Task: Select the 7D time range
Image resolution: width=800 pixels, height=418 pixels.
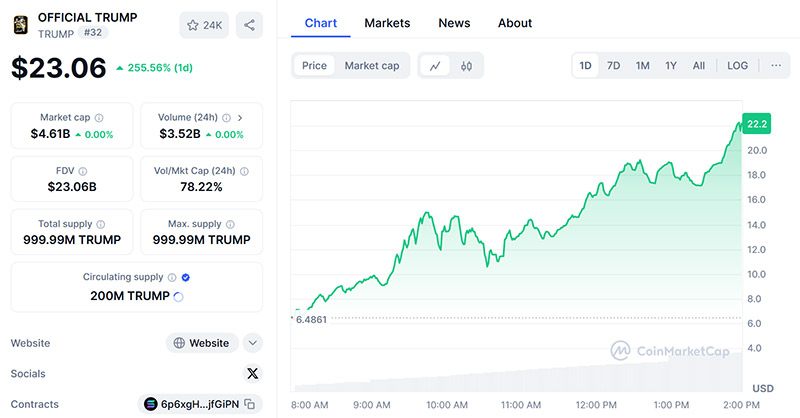Action: (x=613, y=66)
